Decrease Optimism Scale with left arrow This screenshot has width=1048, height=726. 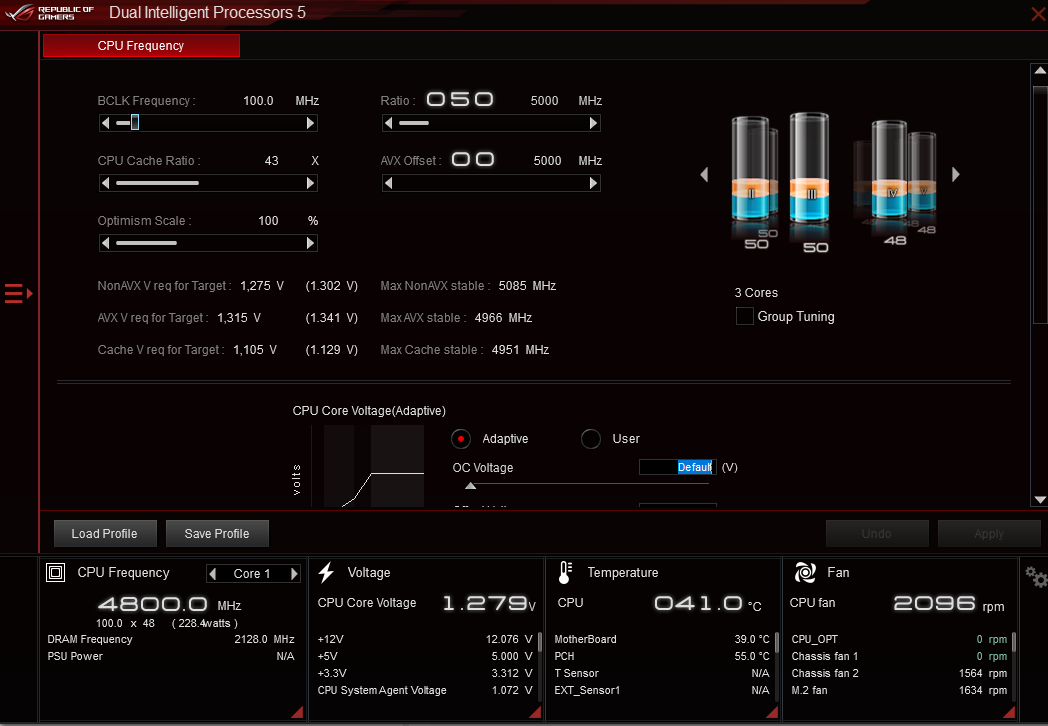click(x=105, y=243)
